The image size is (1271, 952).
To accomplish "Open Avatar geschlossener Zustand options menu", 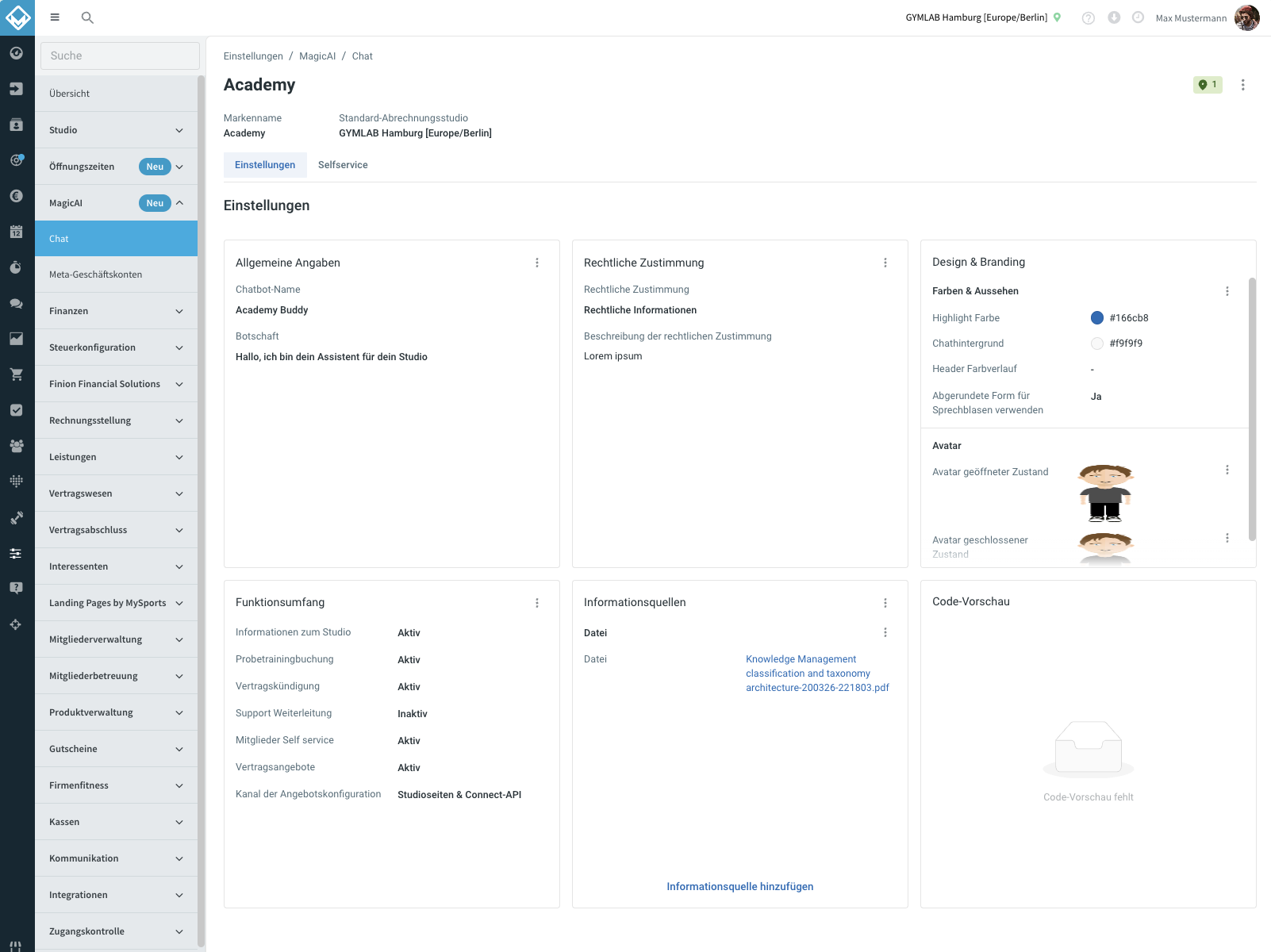I will click(x=1227, y=538).
